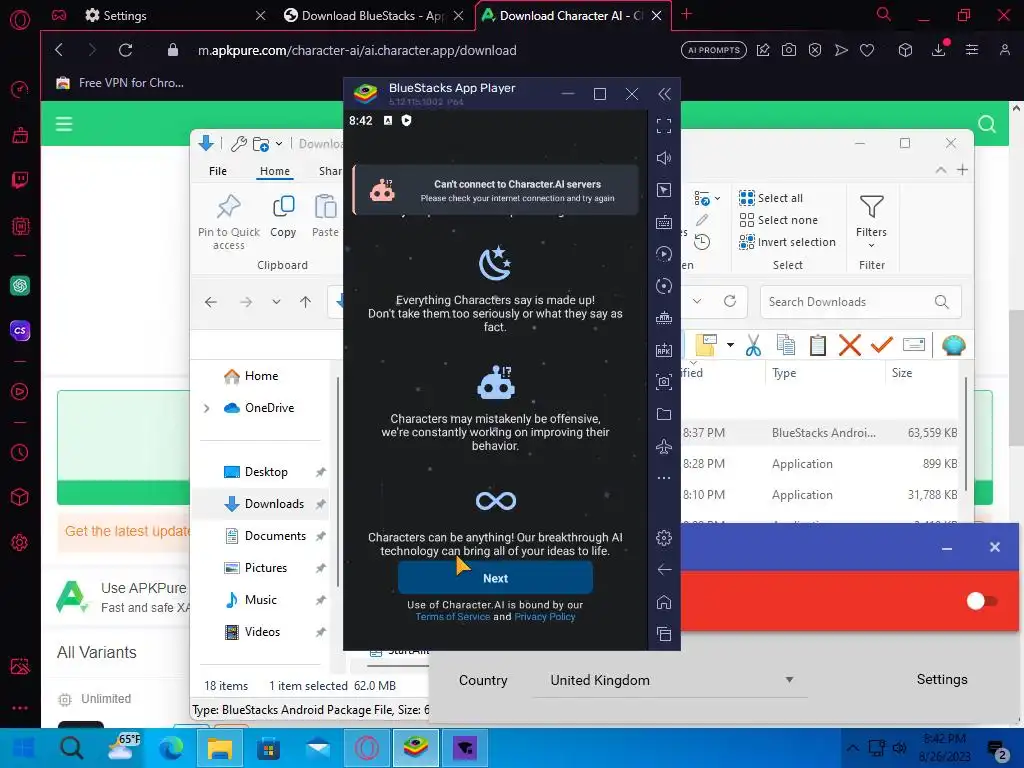Screen dimensions: 1024x768
Task: Open the Country dropdown showing United Kingdom
Action: pyautogui.click(x=670, y=680)
